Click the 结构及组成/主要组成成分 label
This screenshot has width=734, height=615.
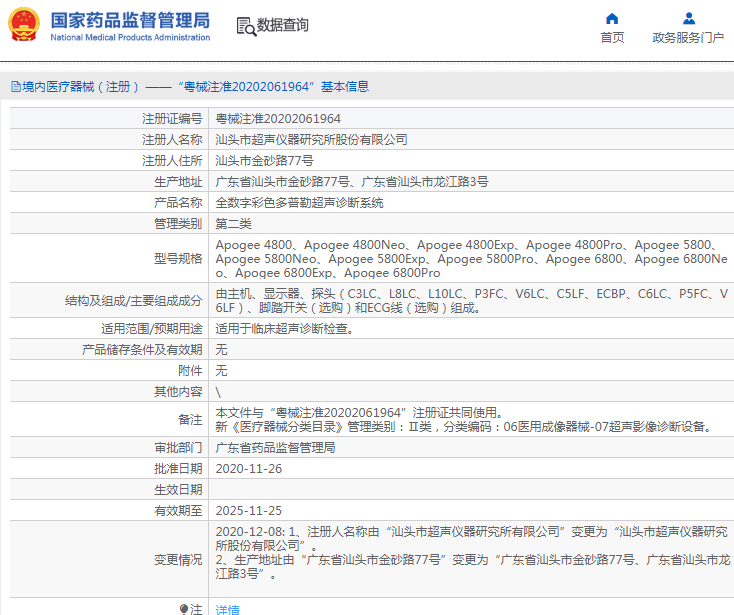coord(133,300)
